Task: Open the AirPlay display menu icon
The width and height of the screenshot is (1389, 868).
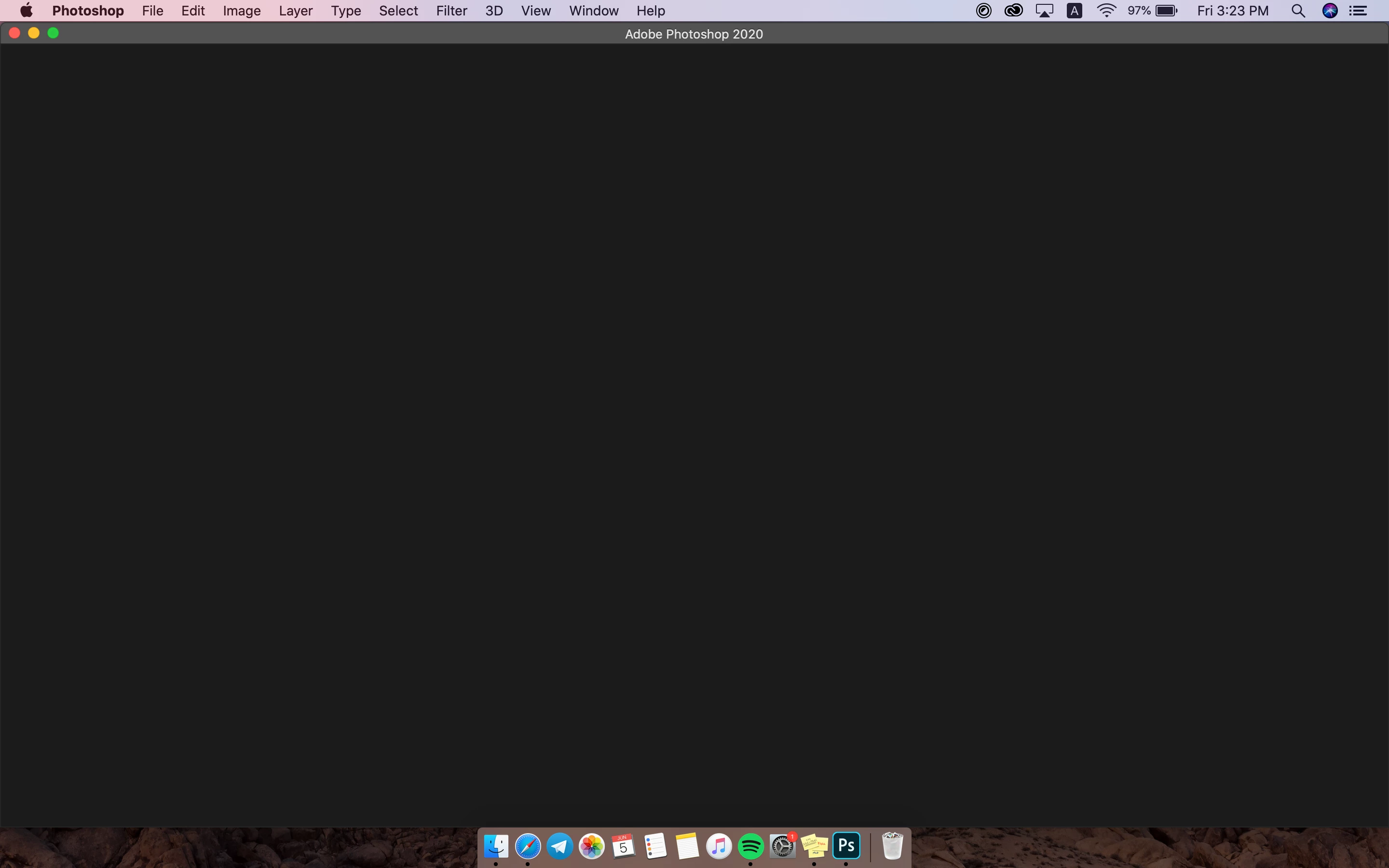Action: coord(1044,11)
